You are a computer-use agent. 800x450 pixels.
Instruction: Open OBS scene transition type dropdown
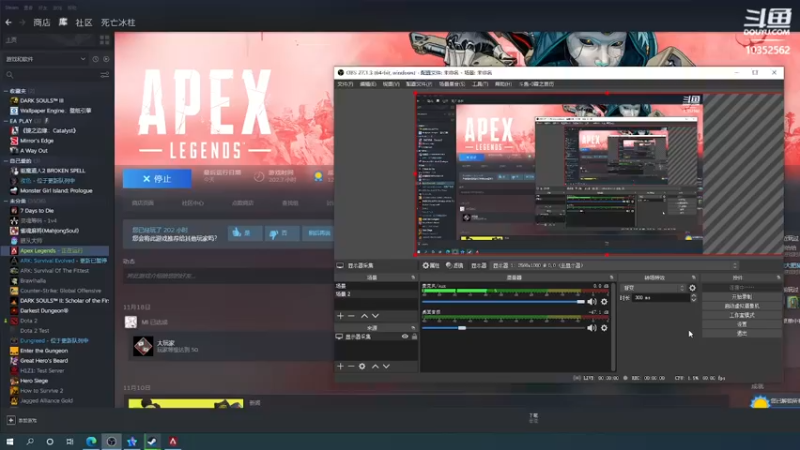pos(654,288)
